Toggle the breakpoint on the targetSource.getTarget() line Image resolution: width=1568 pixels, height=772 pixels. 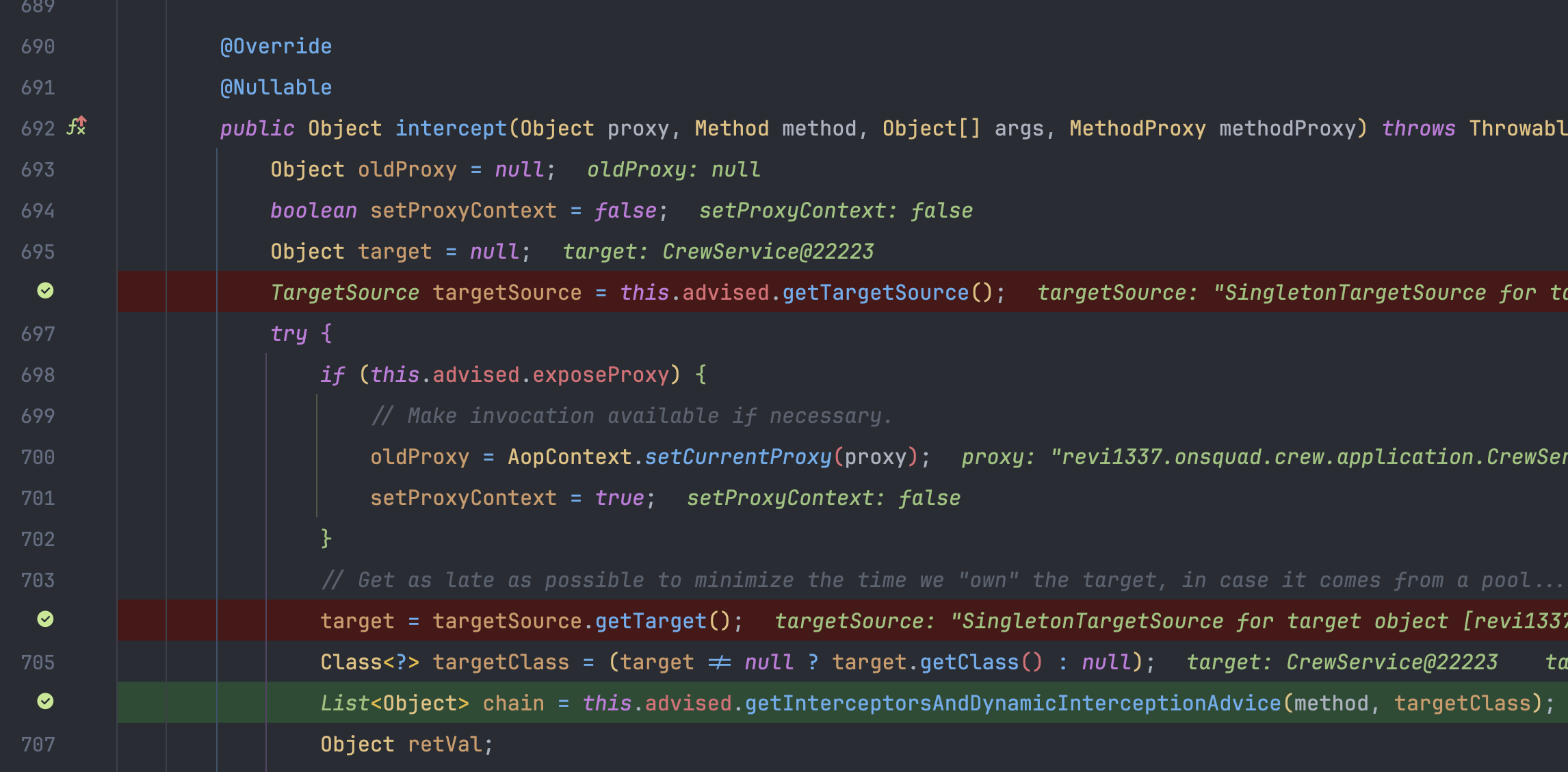pos(45,619)
